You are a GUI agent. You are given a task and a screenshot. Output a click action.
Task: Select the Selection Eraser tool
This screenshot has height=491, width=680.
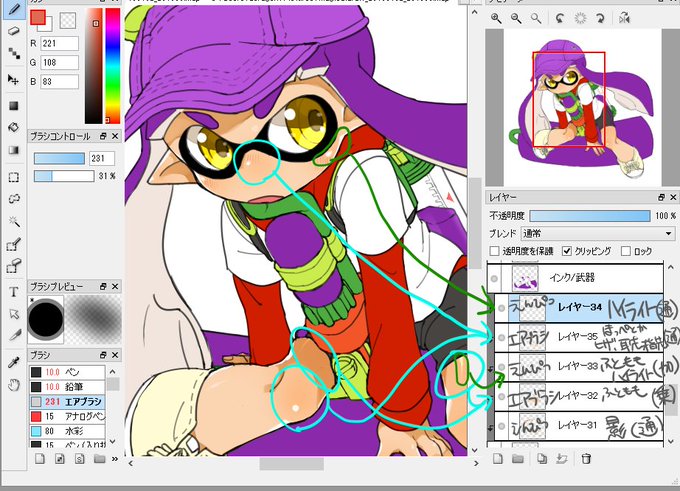(13, 266)
